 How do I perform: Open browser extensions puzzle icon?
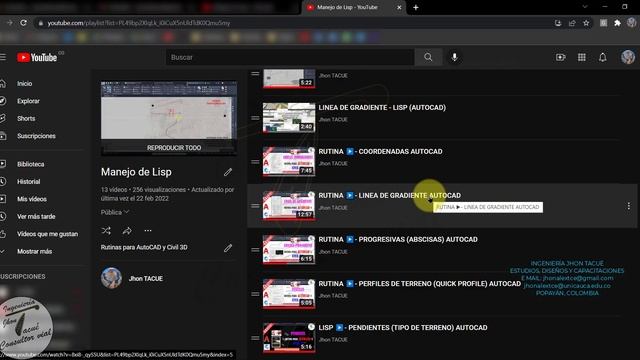pos(617,23)
